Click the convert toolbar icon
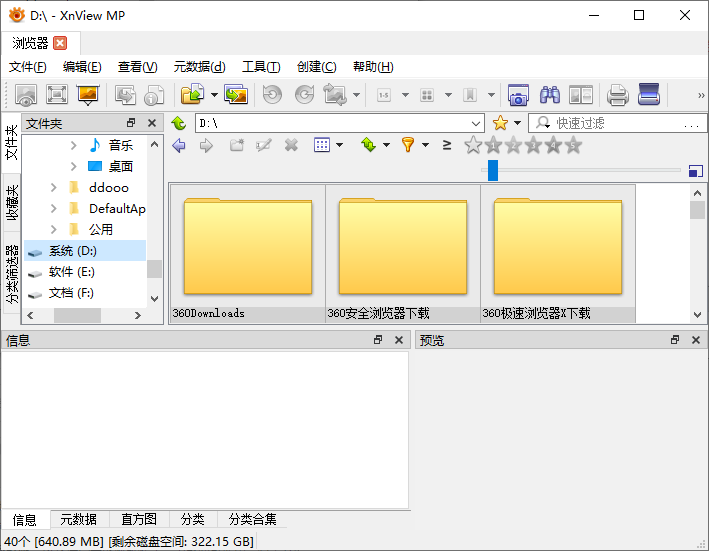Screen dimensions: 709x551 pyautogui.click(x=125, y=95)
